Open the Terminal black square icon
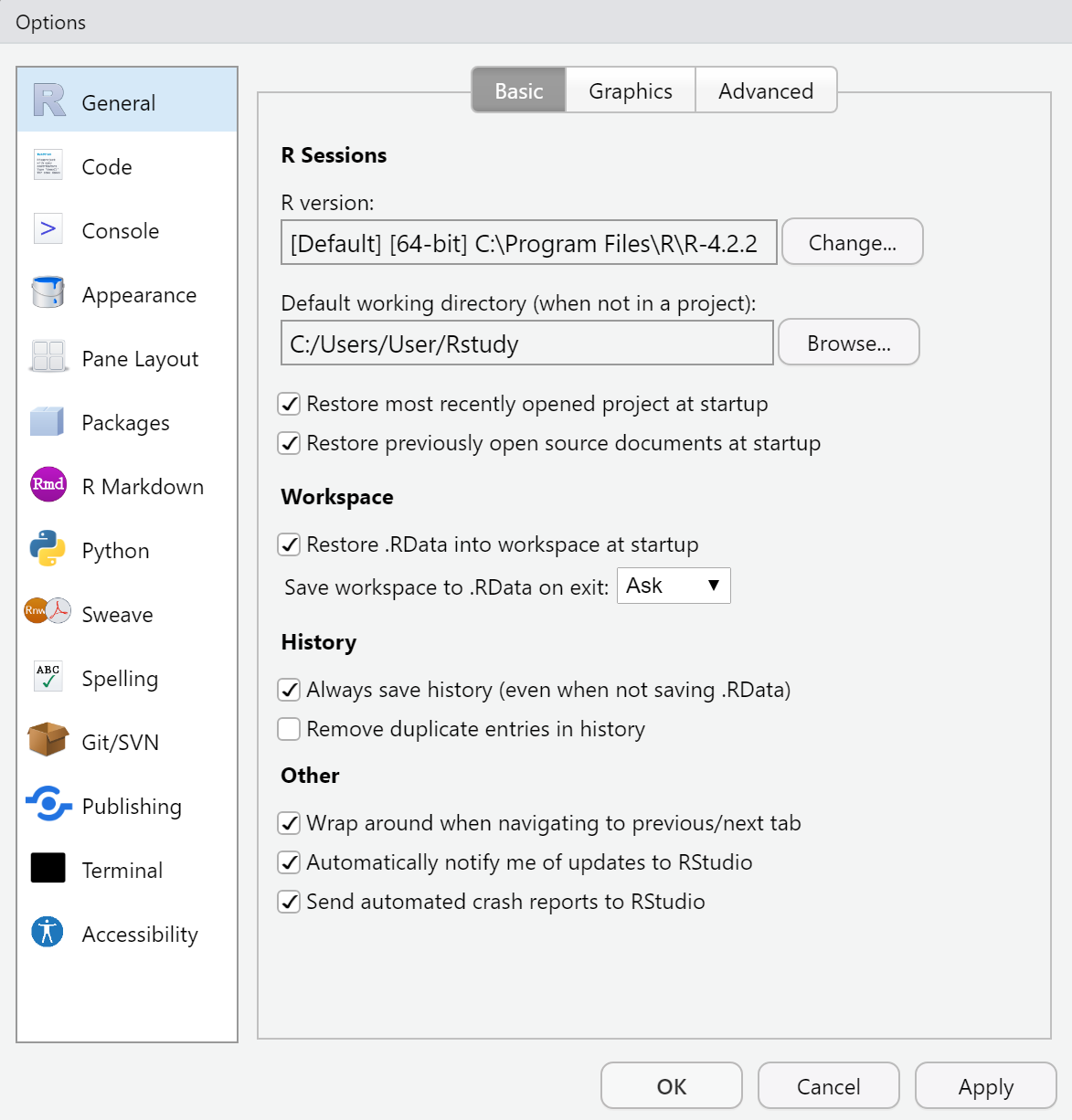This screenshot has height=1120, width=1072. 48,868
